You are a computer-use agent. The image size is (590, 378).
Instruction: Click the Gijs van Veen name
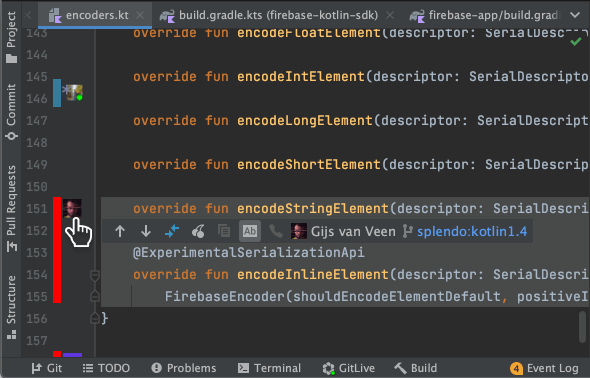353,231
